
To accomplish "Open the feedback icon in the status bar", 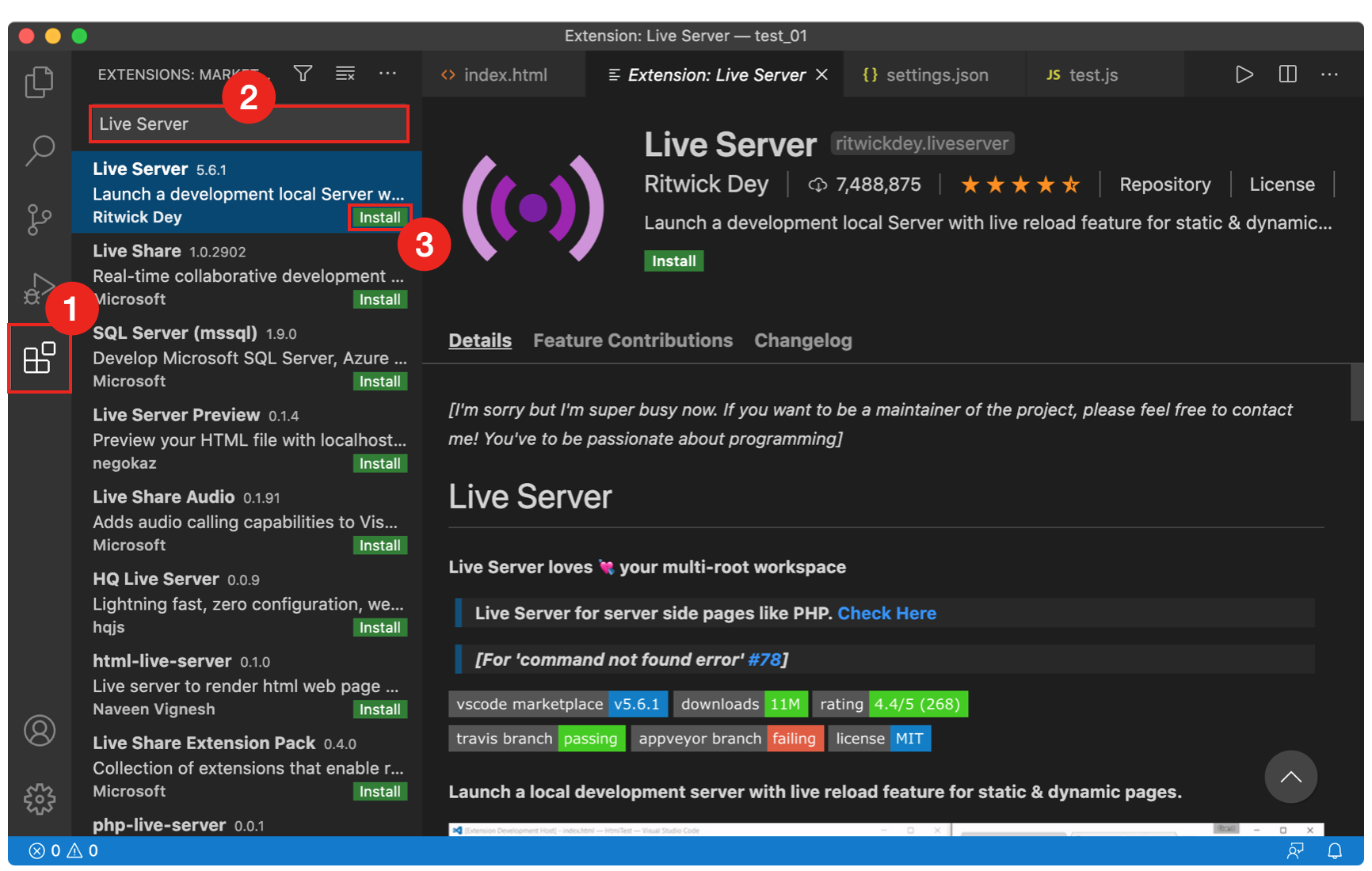I will click(x=1294, y=850).
